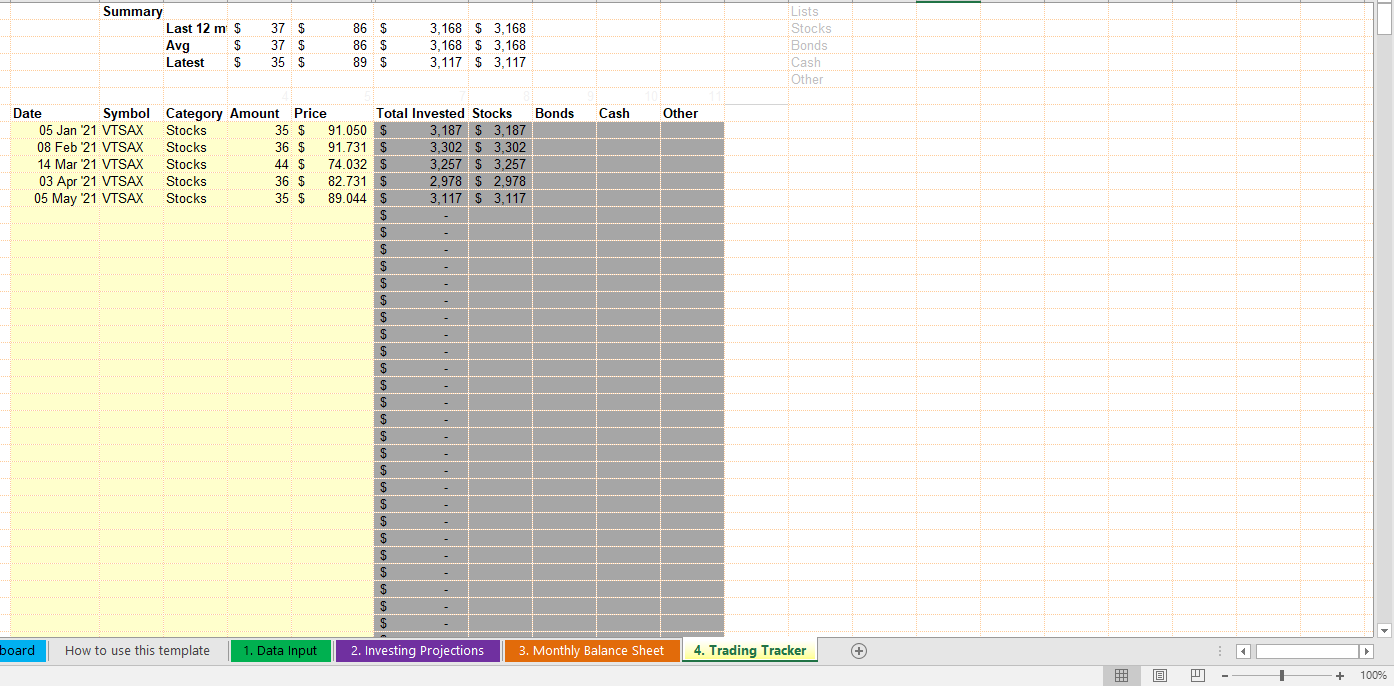This screenshot has width=1394, height=686.
Task: Open the '1. Data Input' sheet tab
Action: click(280, 651)
